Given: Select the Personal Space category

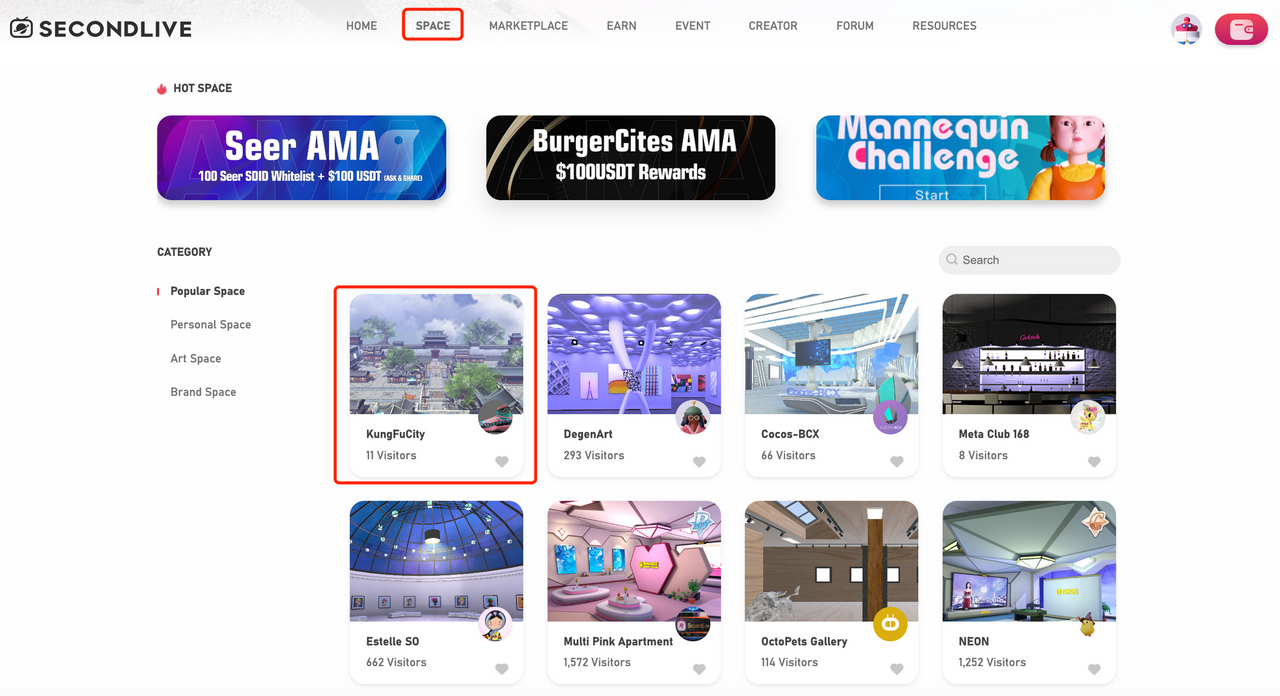Looking at the screenshot, I should 210,325.
